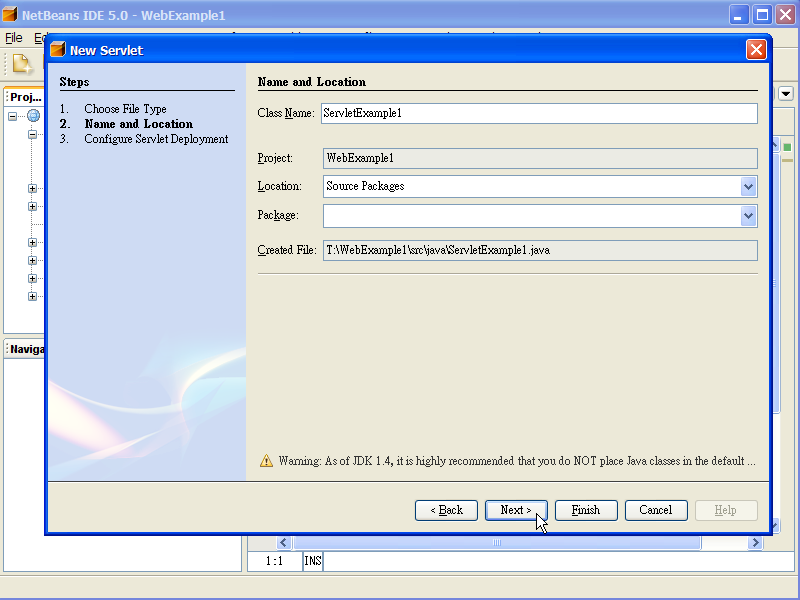Image resolution: width=800 pixels, height=600 pixels.
Task: Click the editor horizontal scrollbar right arrow
Action: click(755, 542)
